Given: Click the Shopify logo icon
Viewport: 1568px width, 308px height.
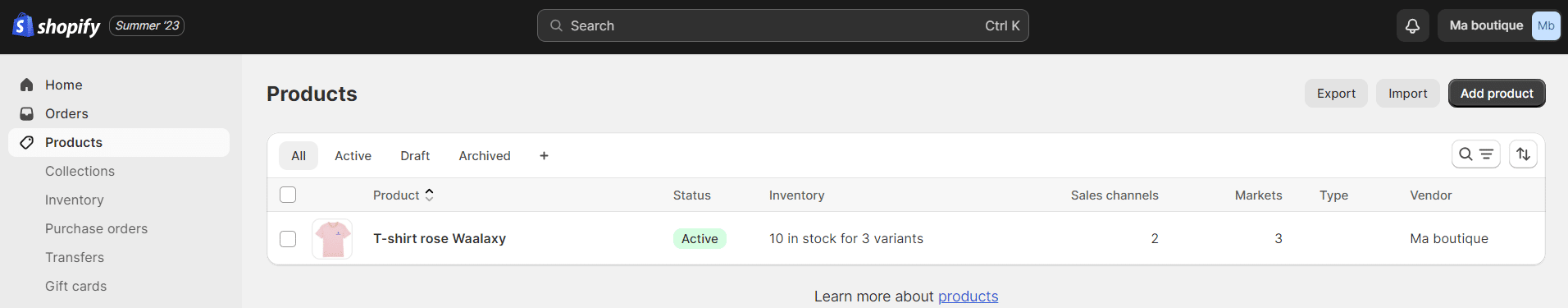Looking at the screenshot, I should (x=23, y=25).
